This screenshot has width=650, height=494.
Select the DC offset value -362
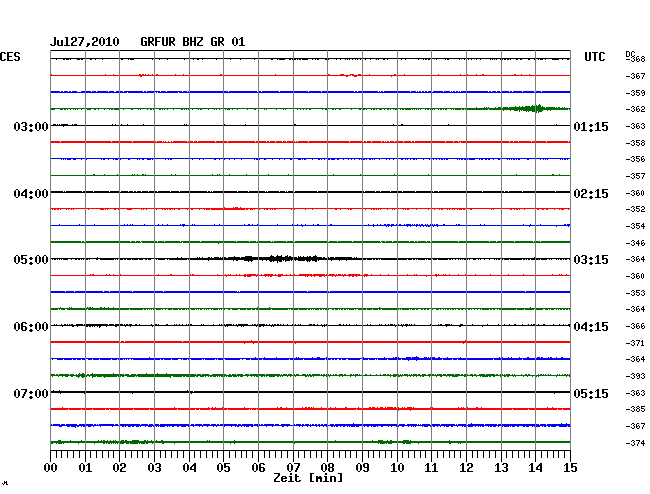(x=636, y=109)
